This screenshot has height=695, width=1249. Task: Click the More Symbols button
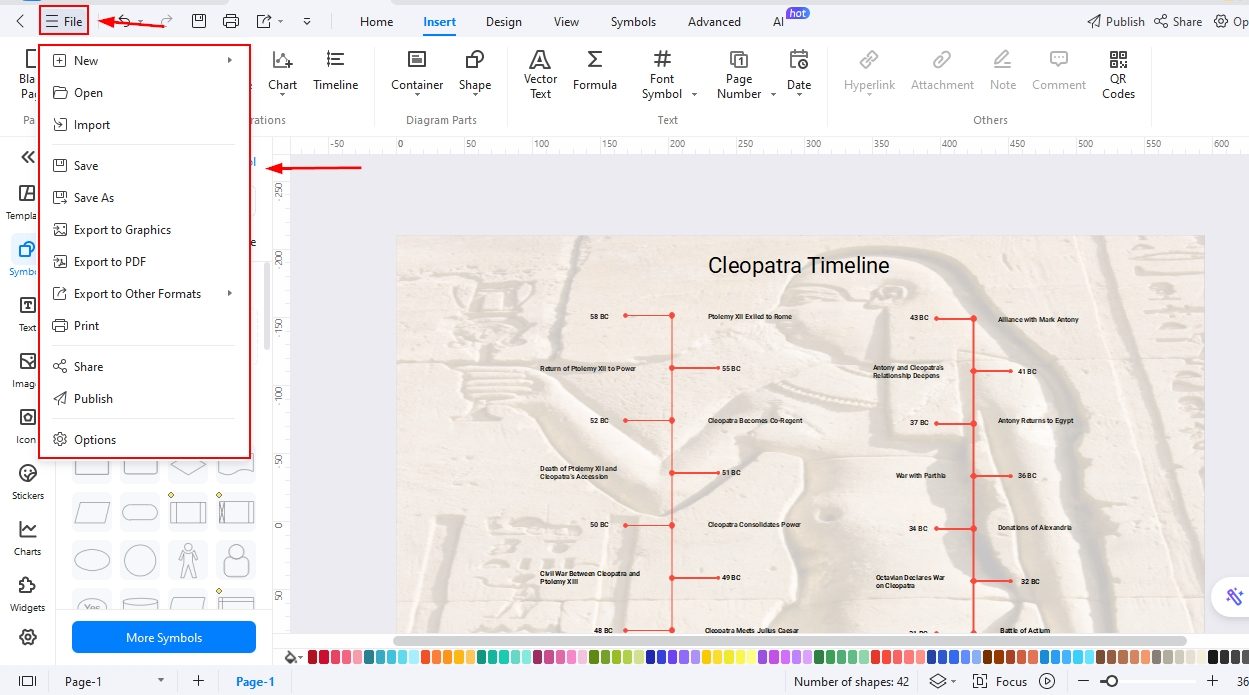163,637
